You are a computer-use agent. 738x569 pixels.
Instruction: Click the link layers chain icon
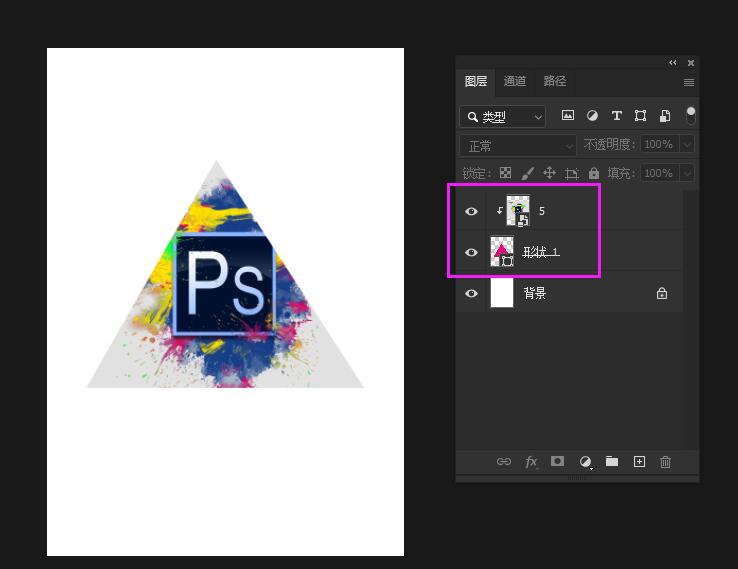(504, 462)
